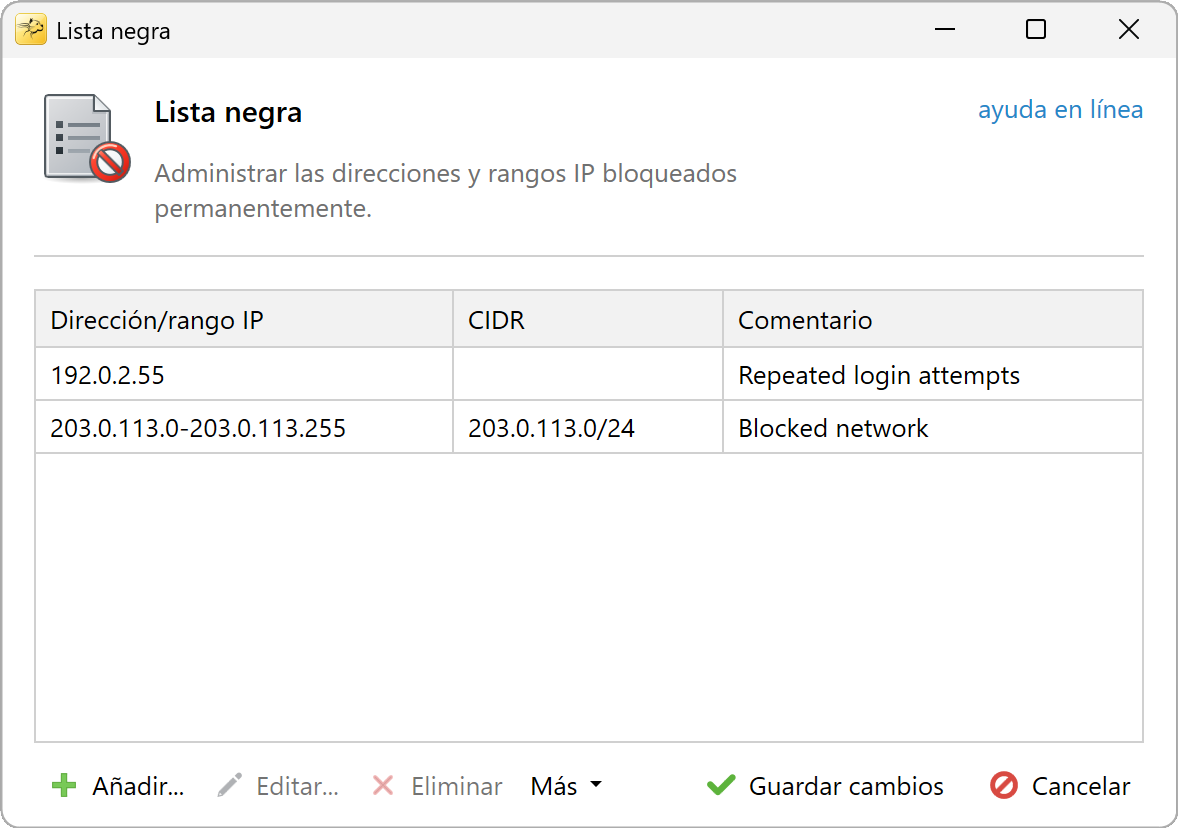Click the green plus Añadir icon
The image size is (1178, 828).
pyautogui.click(x=64, y=785)
